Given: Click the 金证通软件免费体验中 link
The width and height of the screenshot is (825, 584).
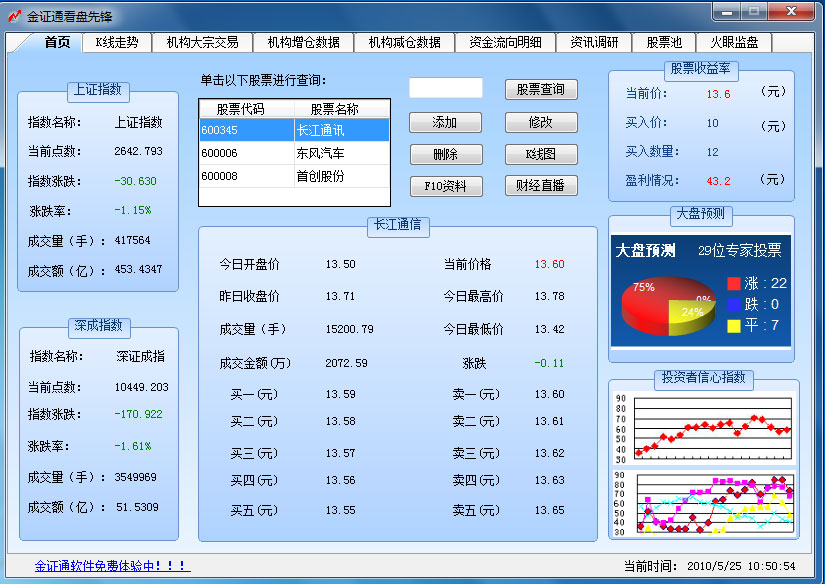Looking at the screenshot, I should coord(112,566).
